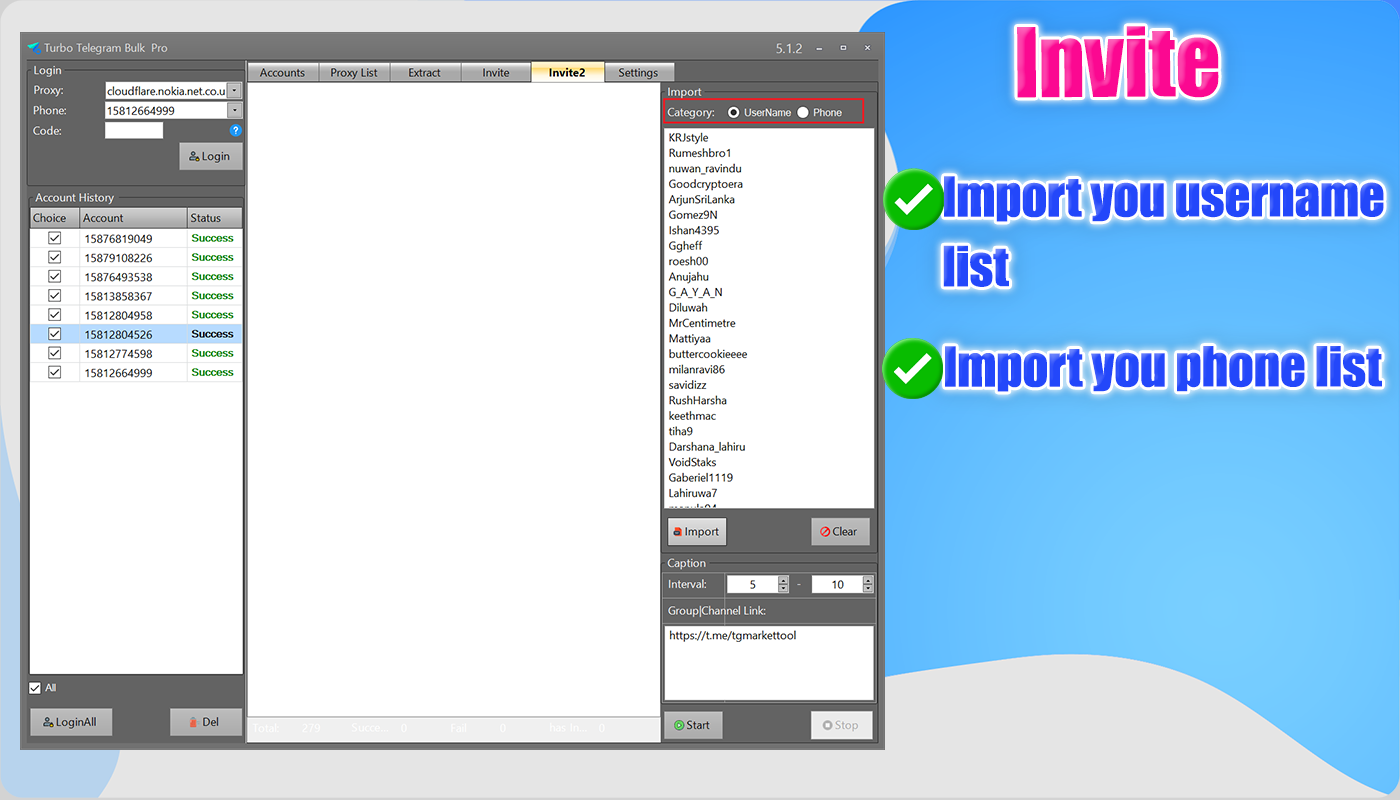Go to the Extract tab
Screen dimensions: 1400x800
pos(425,73)
